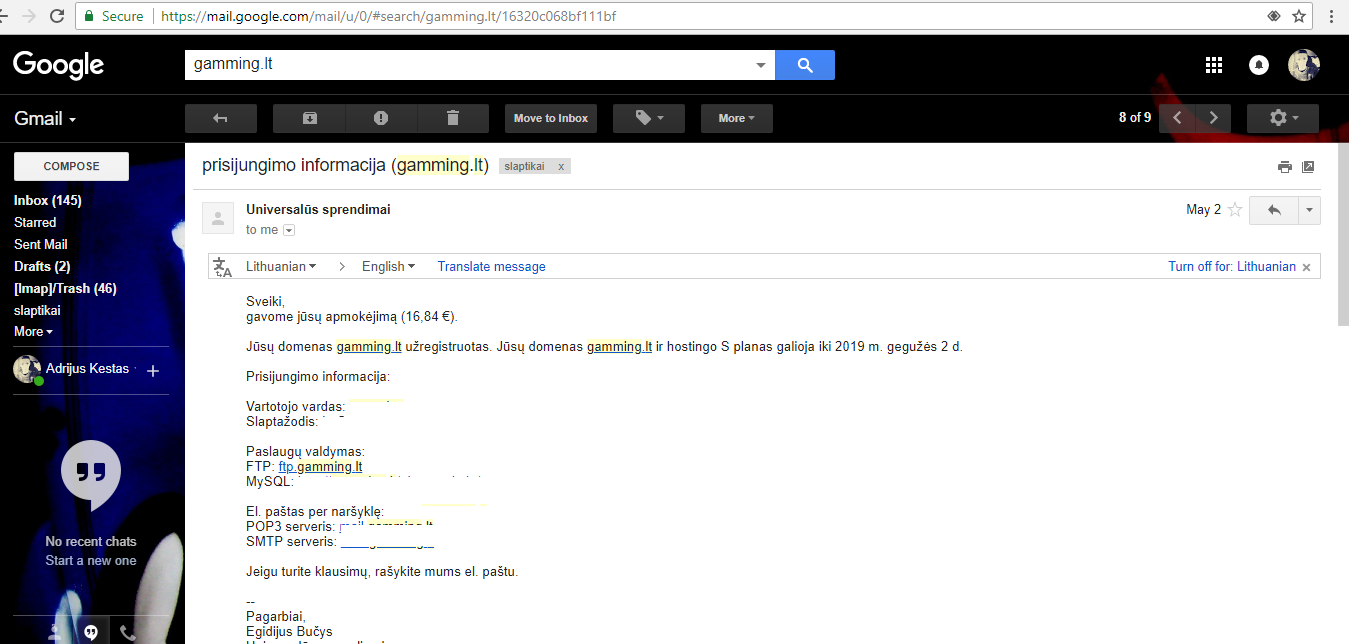Open the Labels dropdown

click(x=648, y=118)
